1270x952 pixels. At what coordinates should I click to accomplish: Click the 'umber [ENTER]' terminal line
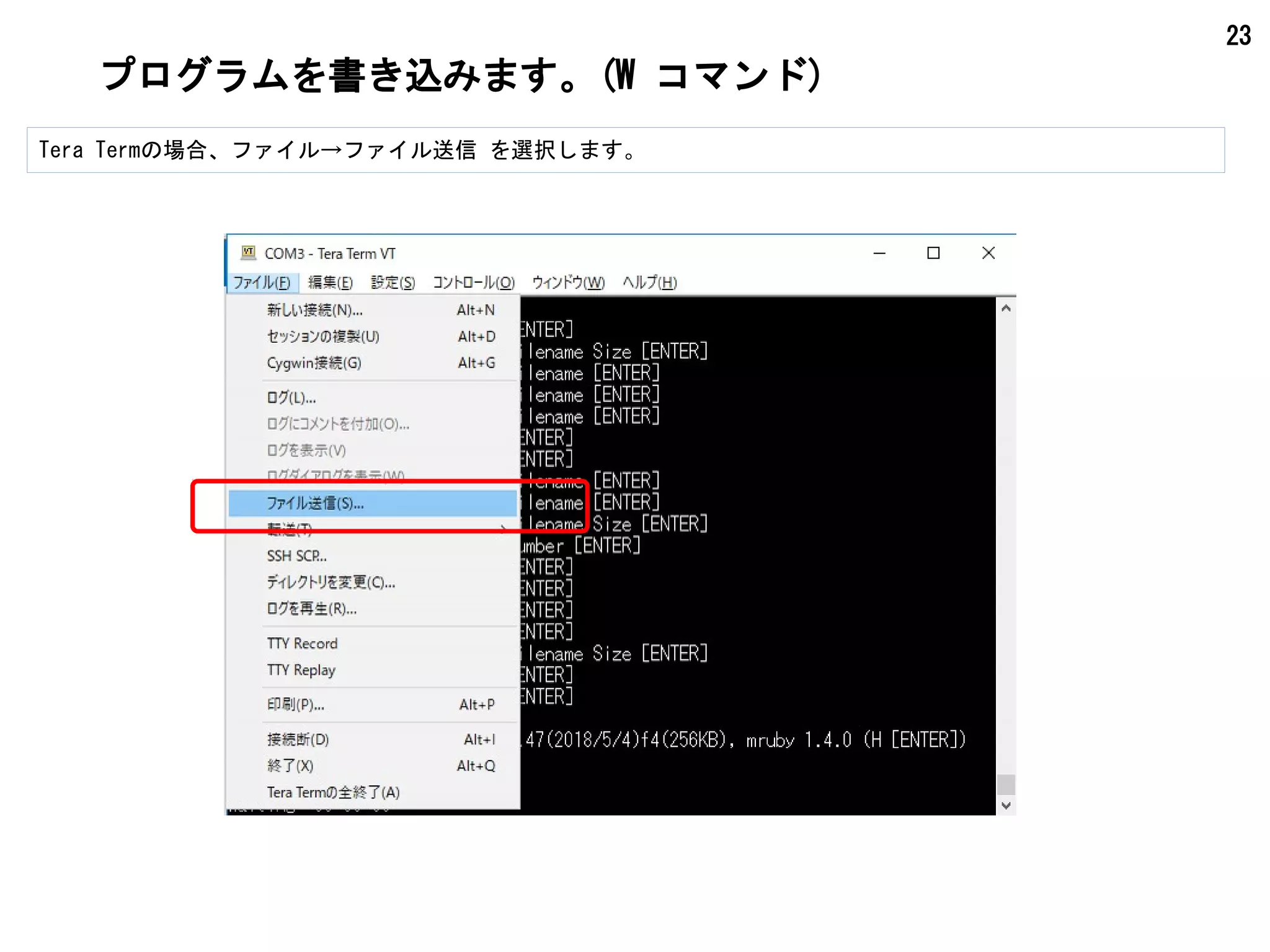click(x=580, y=545)
